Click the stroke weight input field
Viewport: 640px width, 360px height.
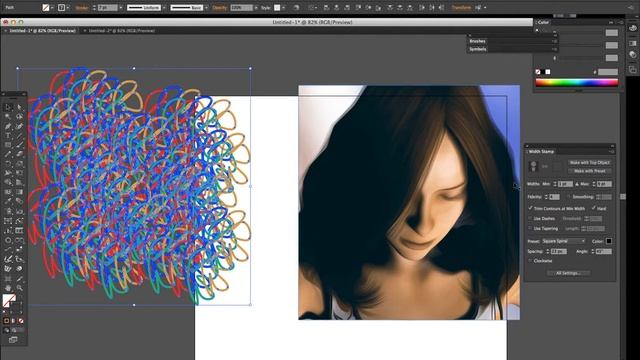click(x=108, y=8)
